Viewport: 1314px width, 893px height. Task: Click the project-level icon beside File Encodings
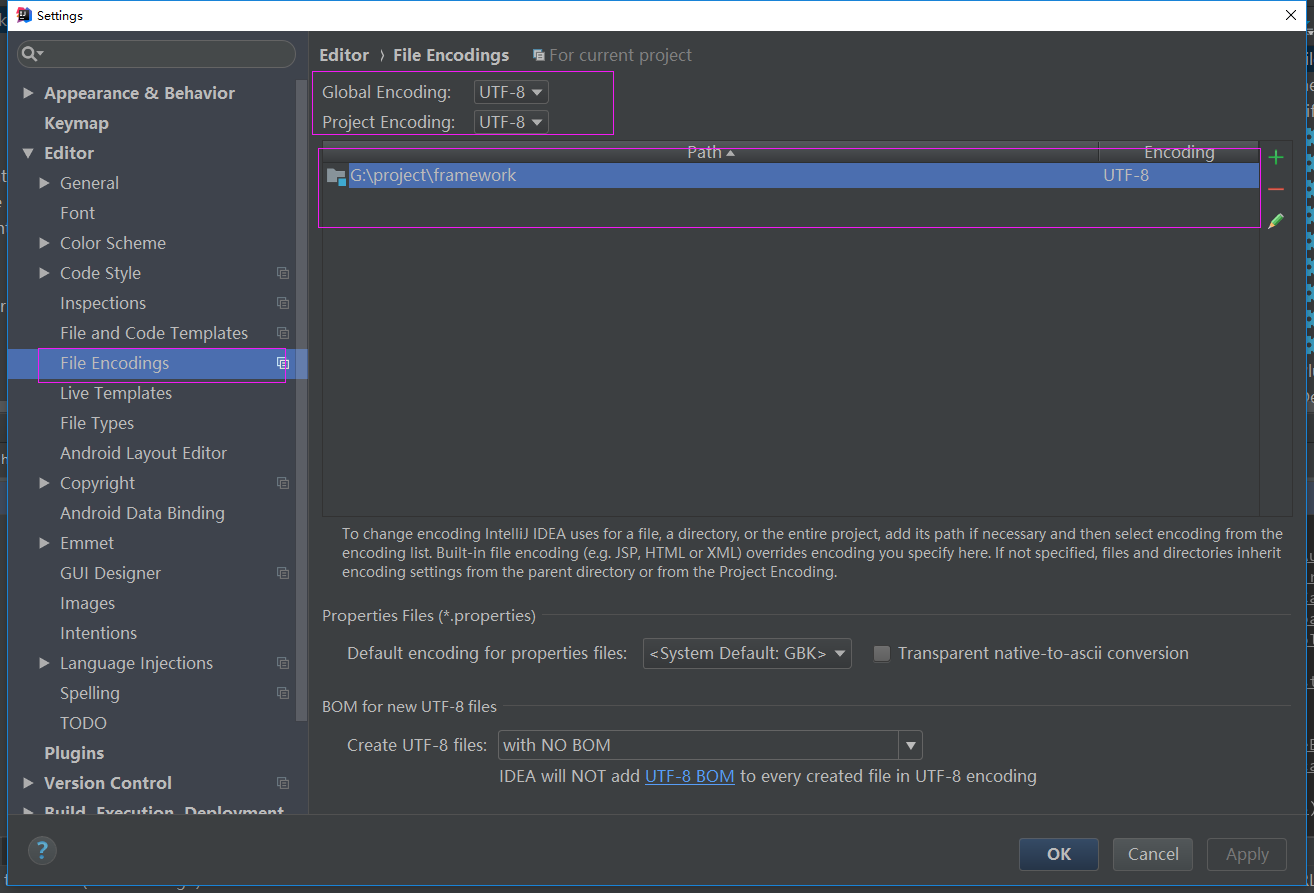point(283,363)
